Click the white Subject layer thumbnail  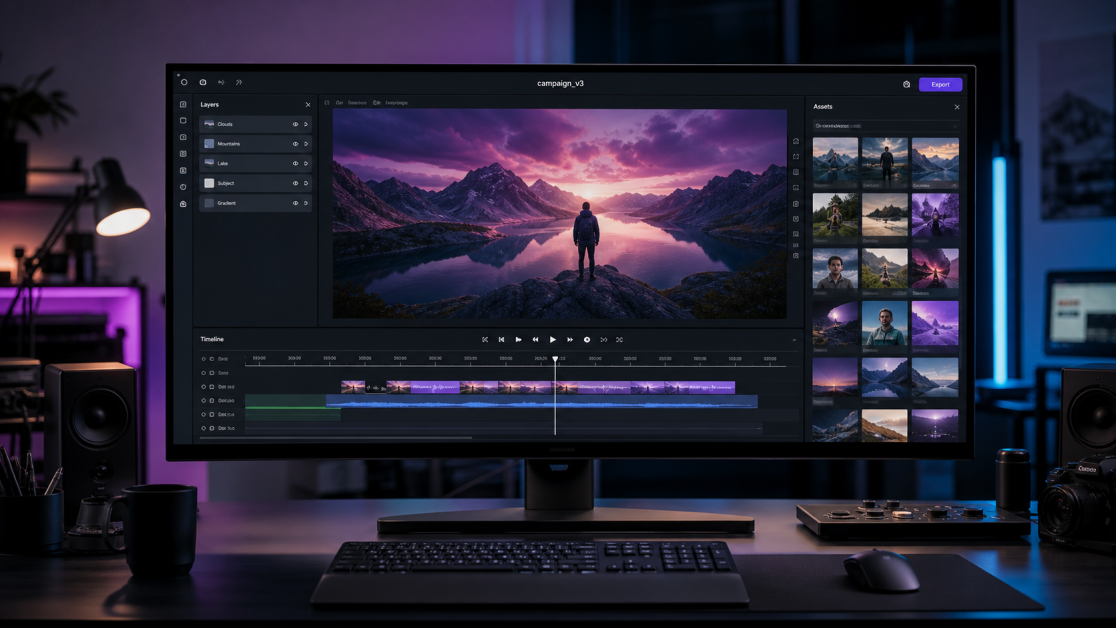[209, 183]
